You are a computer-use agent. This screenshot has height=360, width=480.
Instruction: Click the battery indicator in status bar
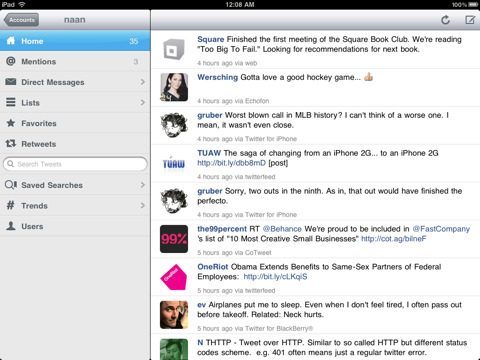[473, 4]
